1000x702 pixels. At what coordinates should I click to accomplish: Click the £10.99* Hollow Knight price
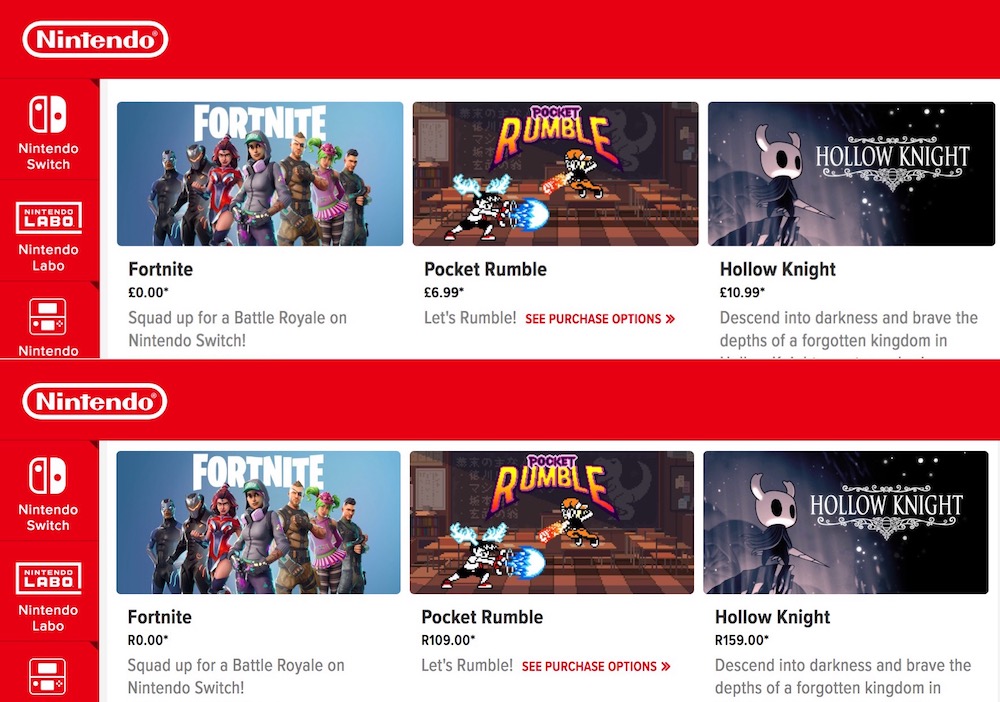742,293
